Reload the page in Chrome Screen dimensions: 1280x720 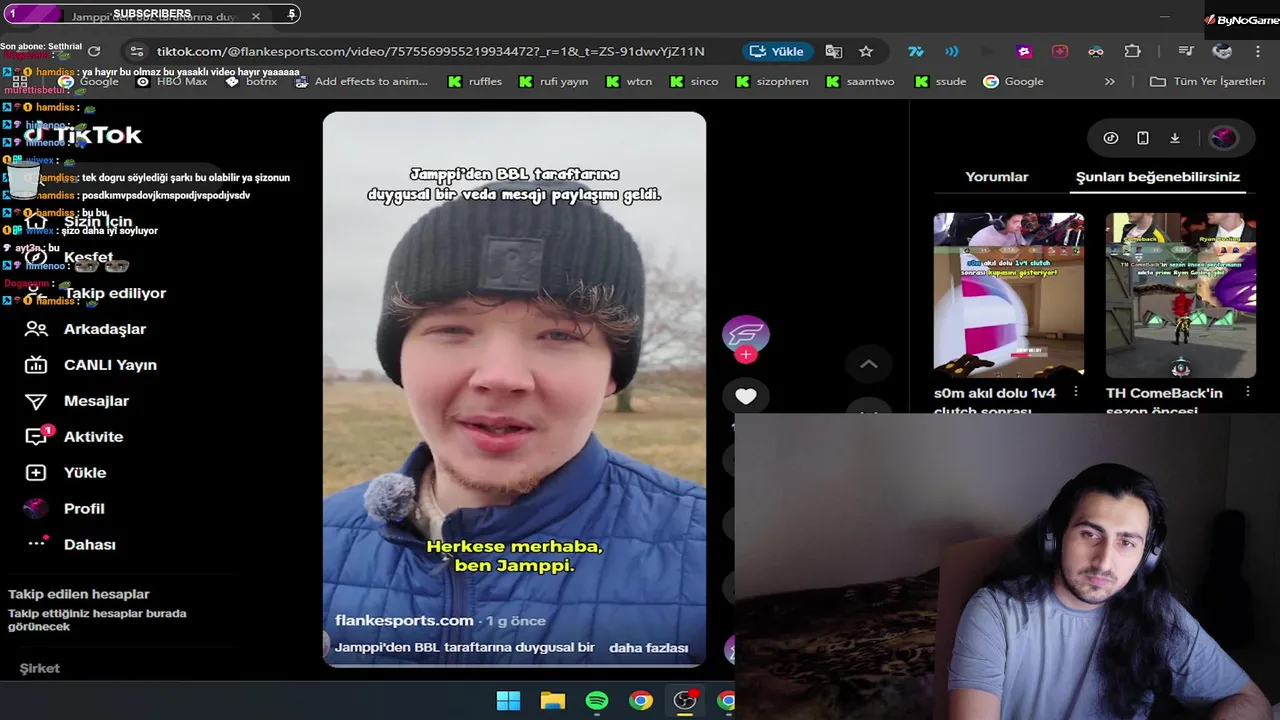point(94,51)
